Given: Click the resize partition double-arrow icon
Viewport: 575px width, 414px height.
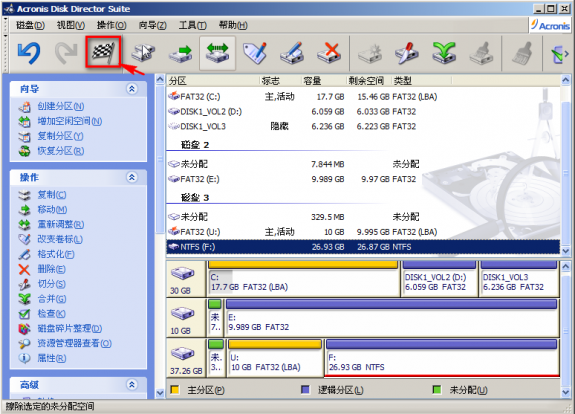Looking at the screenshot, I should (x=217, y=53).
